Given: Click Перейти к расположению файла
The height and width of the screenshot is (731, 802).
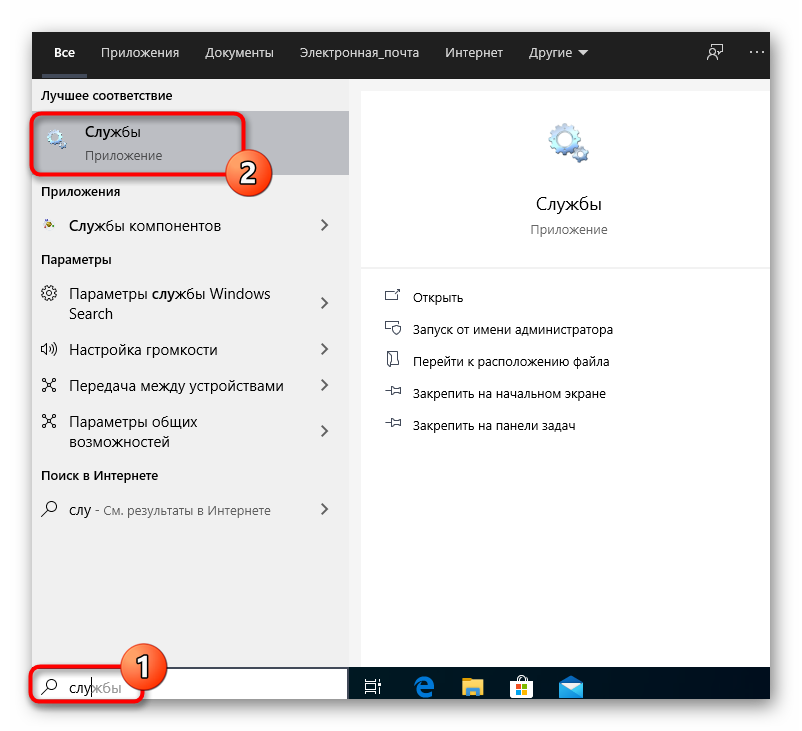Looking at the screenshot, I should [510, 362].
